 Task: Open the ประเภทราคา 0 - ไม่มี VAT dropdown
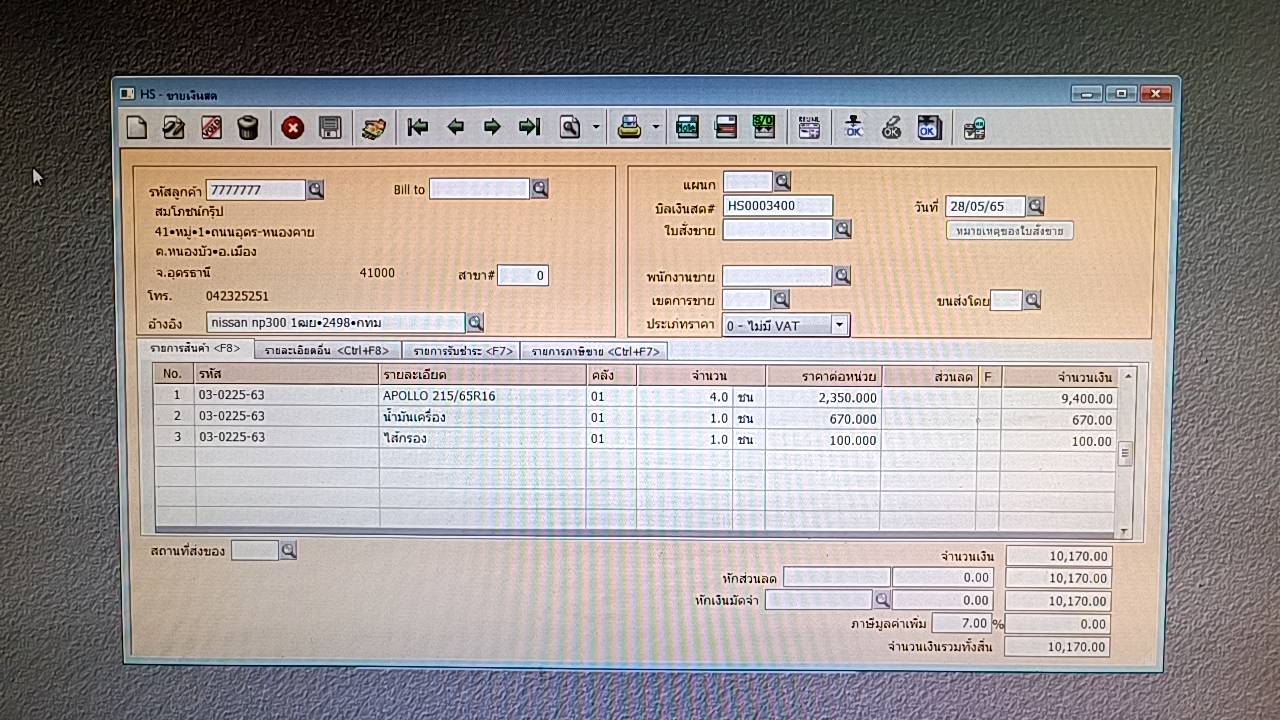[x=839, y=325]
